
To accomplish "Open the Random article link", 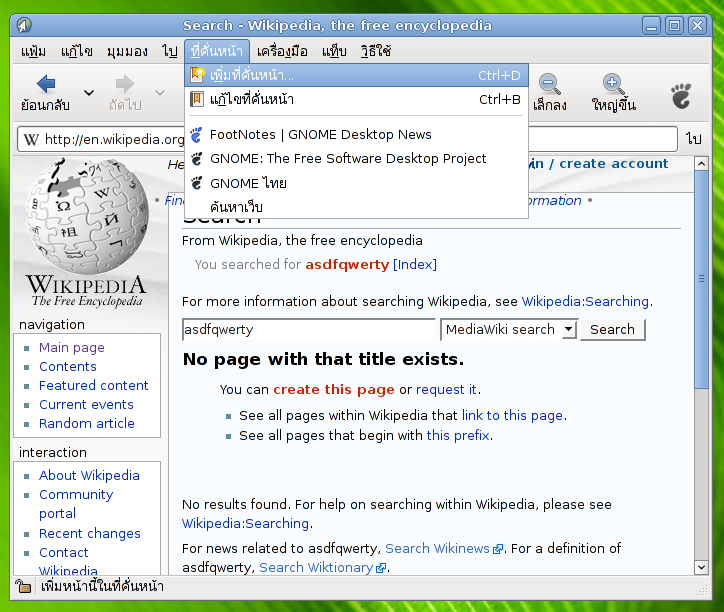I will point(87,424).
